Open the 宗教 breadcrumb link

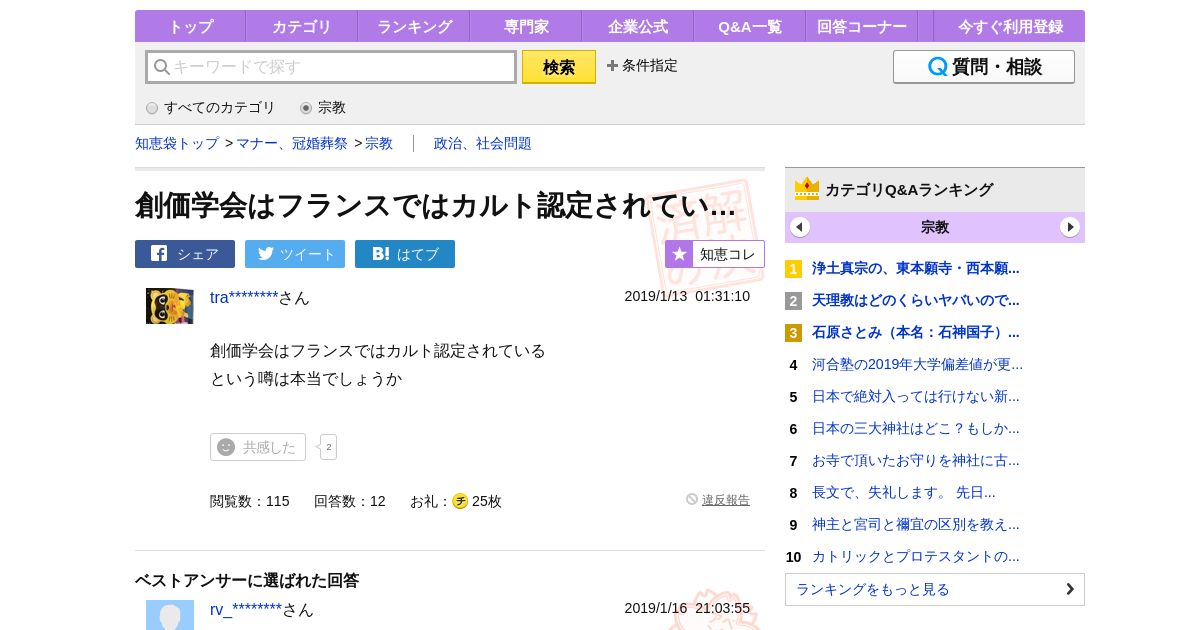point(379,143)
